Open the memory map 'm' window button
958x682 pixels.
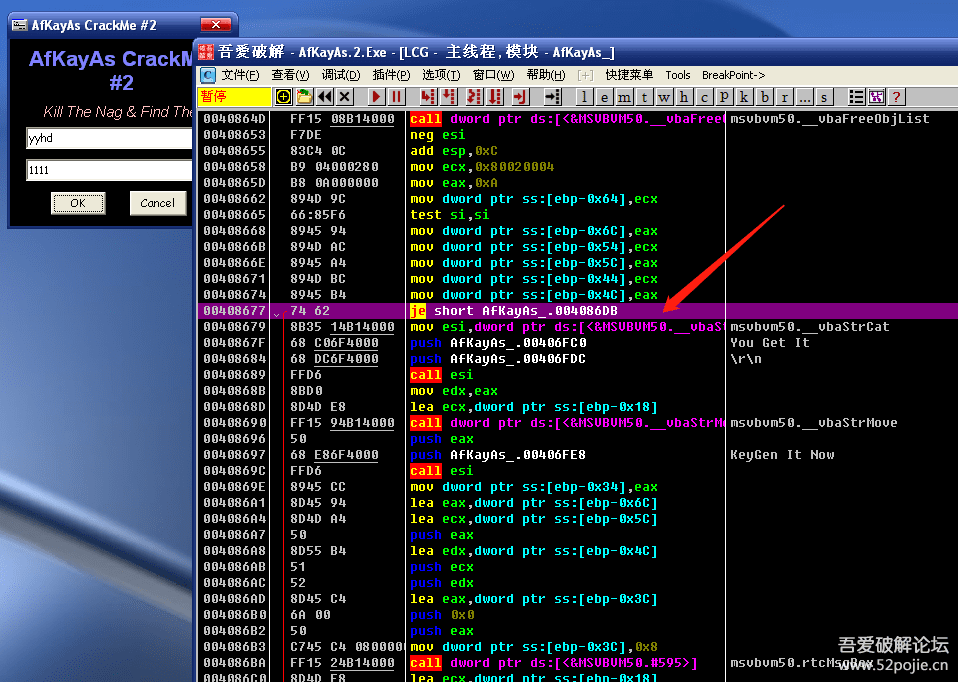tap(624, 97)
